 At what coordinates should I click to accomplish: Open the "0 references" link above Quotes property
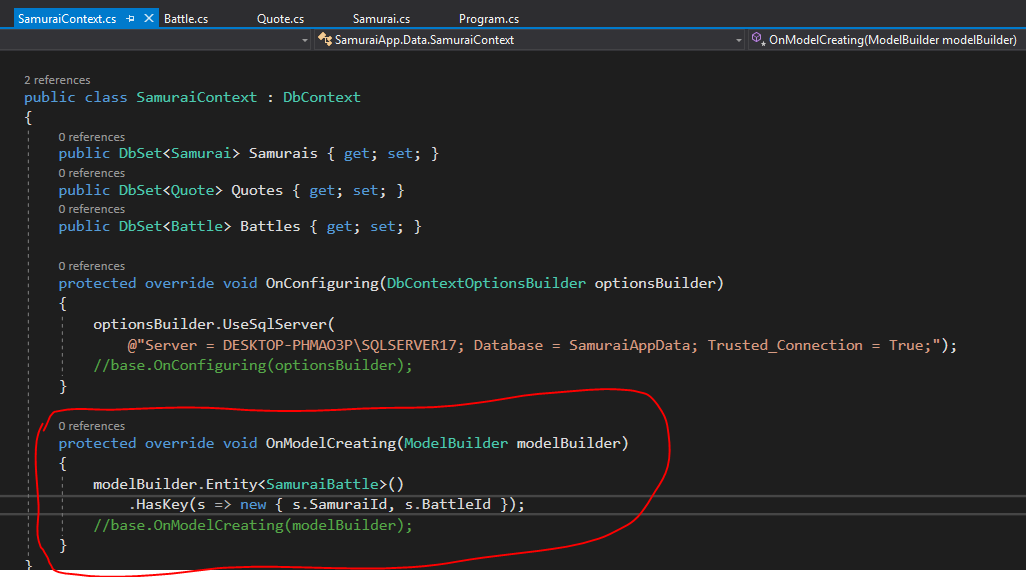[x=92, y=173]
